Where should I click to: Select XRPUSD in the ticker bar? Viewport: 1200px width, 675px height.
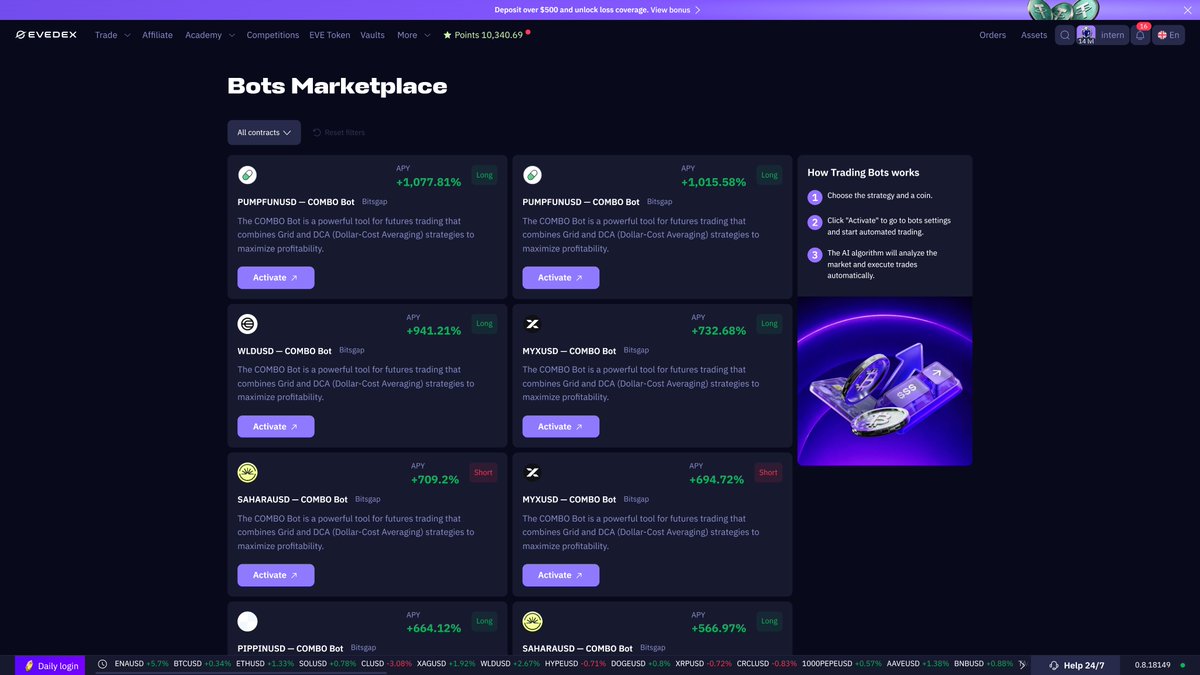(x=703, y=665)
